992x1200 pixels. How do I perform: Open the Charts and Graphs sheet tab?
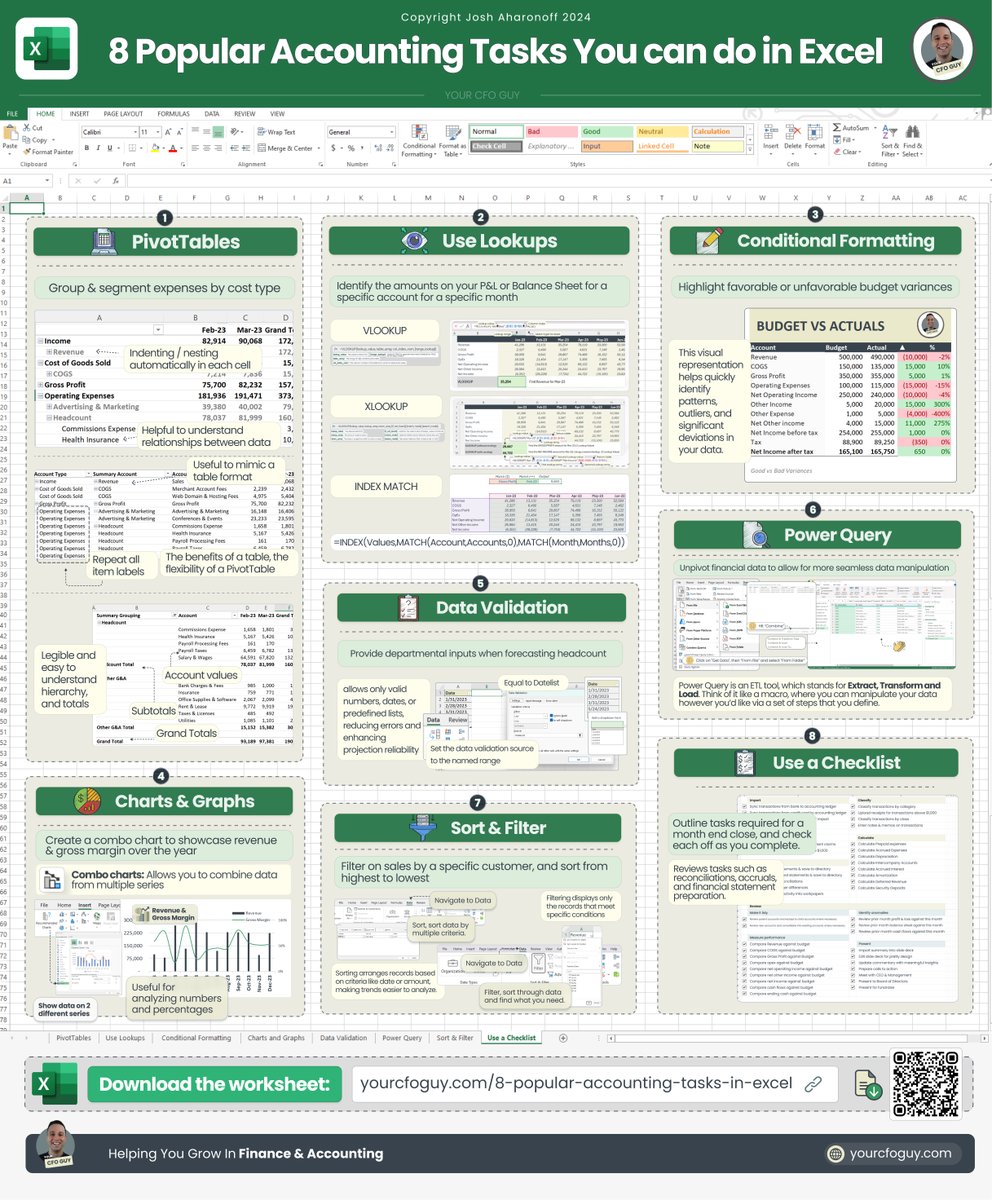pyautogui.click(x=276, y=1038)
